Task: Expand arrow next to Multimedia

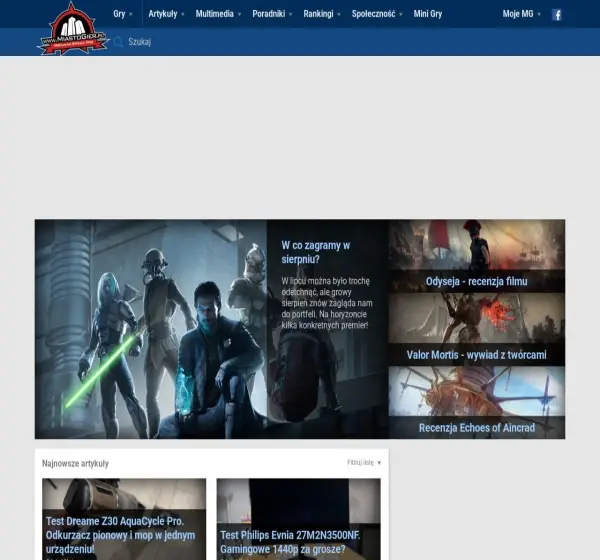Action: (239, 15)
